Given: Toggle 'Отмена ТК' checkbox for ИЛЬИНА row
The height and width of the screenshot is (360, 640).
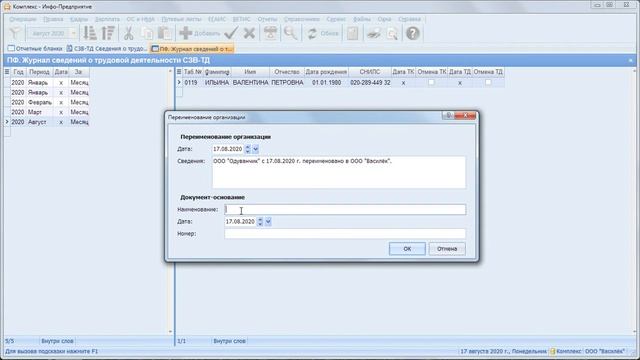Looking at the screenshot, I should [431, 82].
